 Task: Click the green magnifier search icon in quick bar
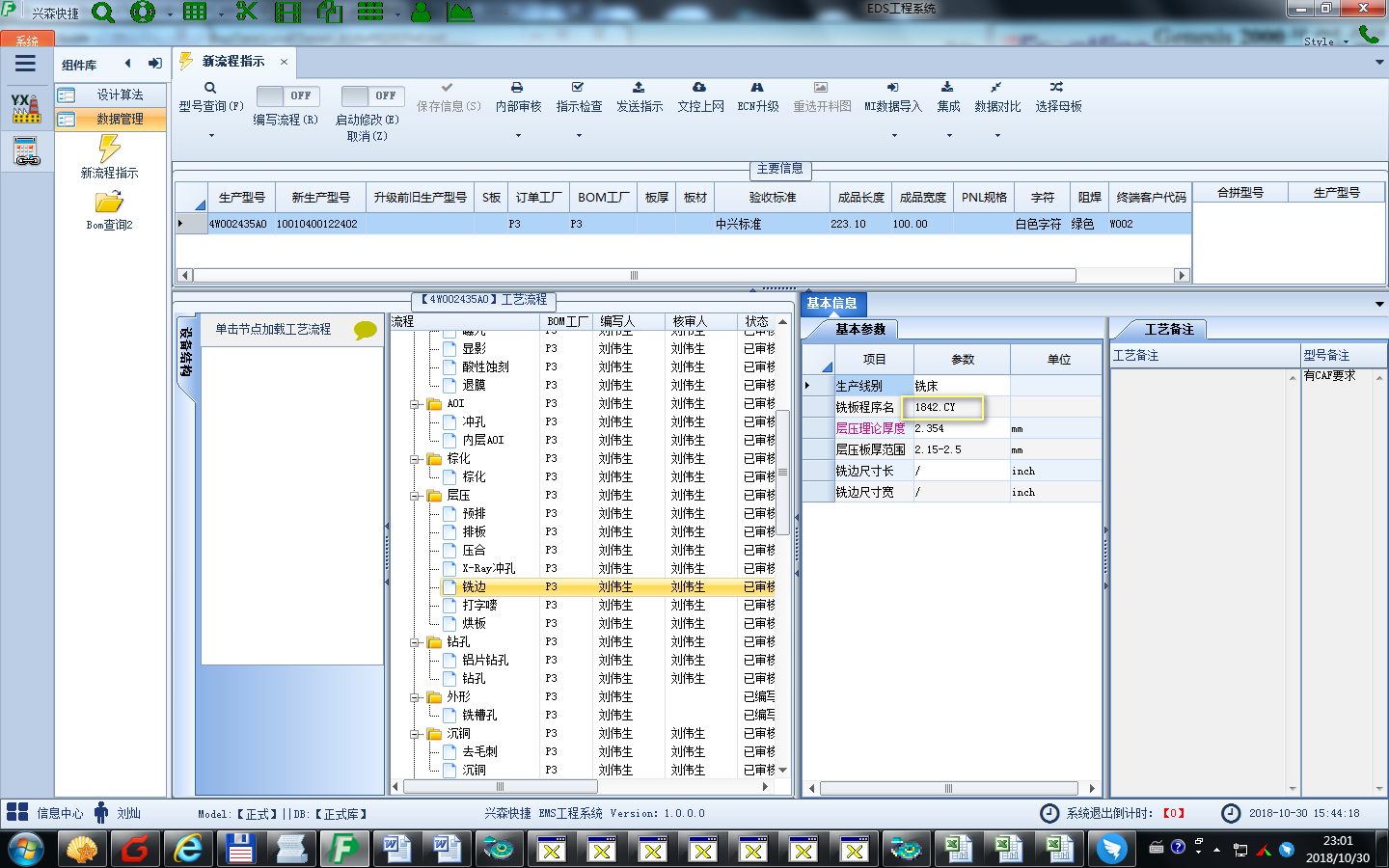(103, 13)
